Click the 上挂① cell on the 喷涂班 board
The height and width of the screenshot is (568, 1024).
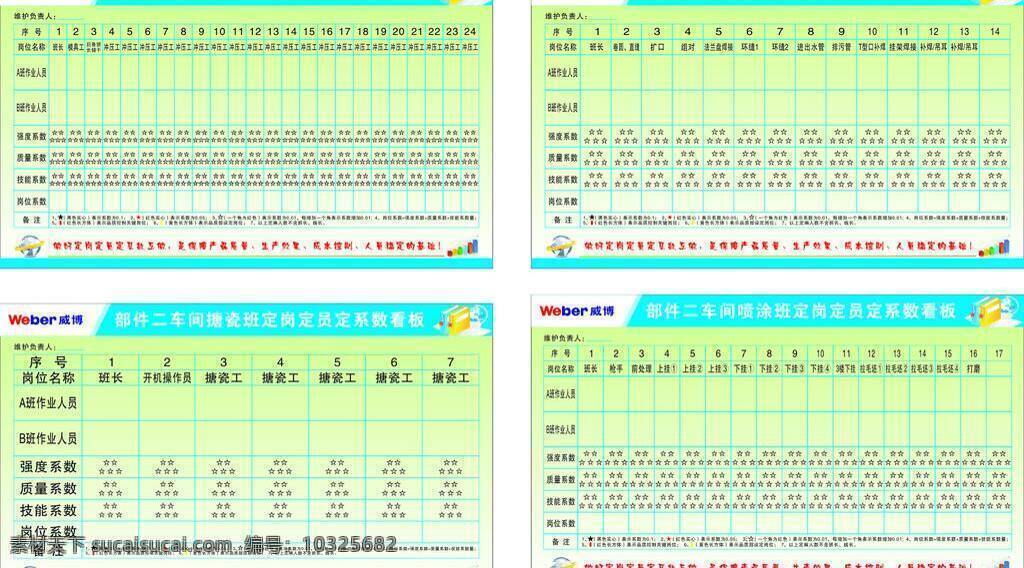(667, 369)
